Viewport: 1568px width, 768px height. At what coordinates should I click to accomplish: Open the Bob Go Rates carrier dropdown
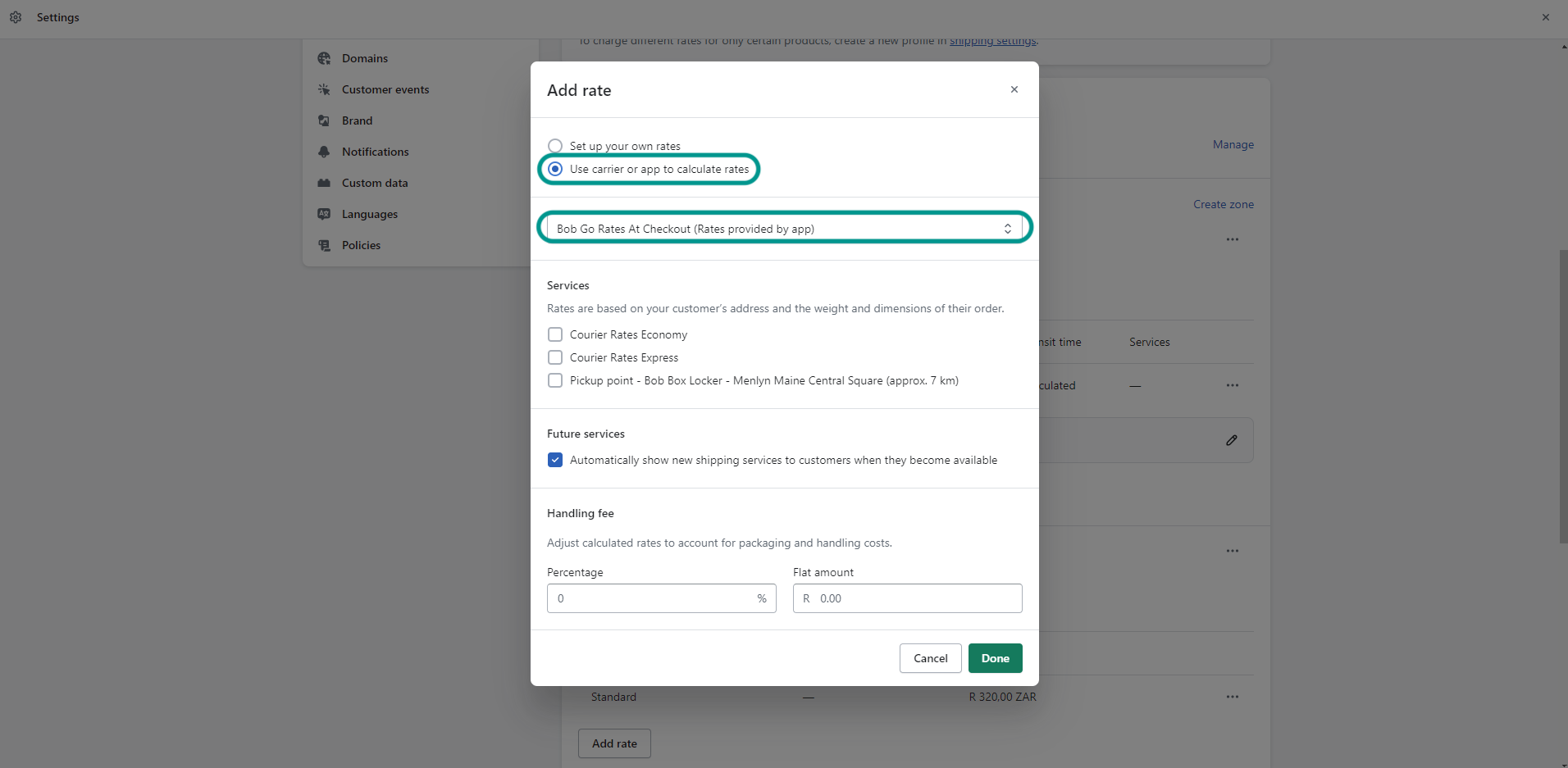784,229
